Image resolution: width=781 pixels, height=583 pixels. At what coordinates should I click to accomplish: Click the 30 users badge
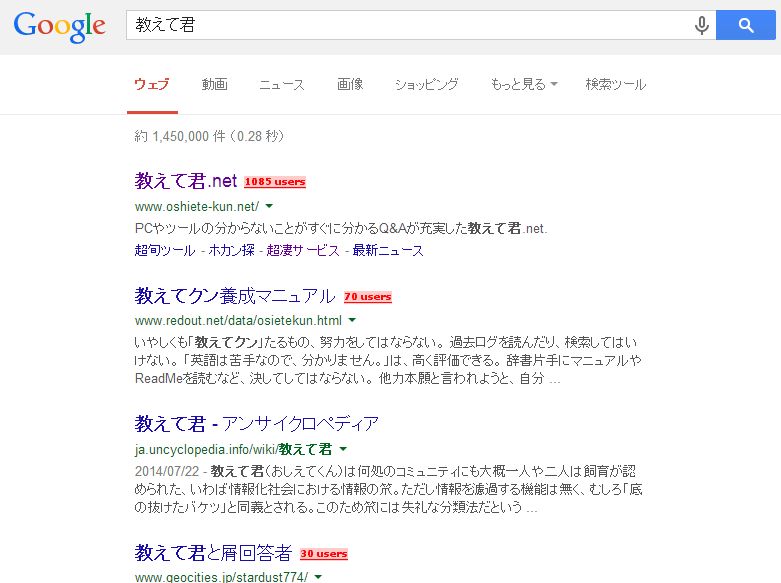324,554
